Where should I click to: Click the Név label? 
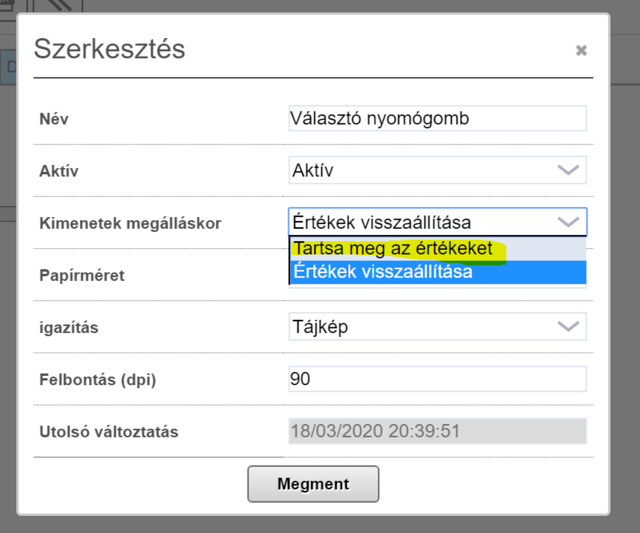pyautogui.click(x=54, y=119)
